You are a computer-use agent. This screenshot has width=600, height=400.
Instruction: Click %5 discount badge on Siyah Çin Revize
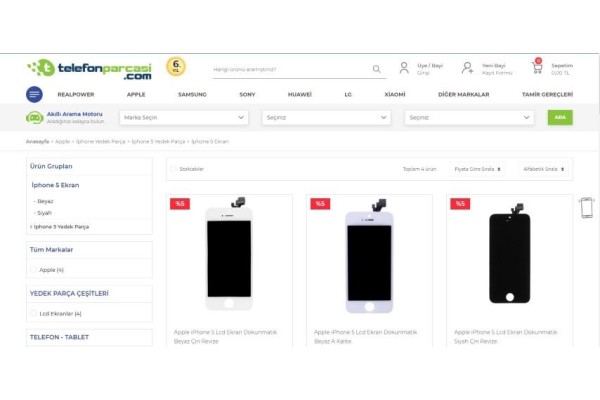pos(460,204)
